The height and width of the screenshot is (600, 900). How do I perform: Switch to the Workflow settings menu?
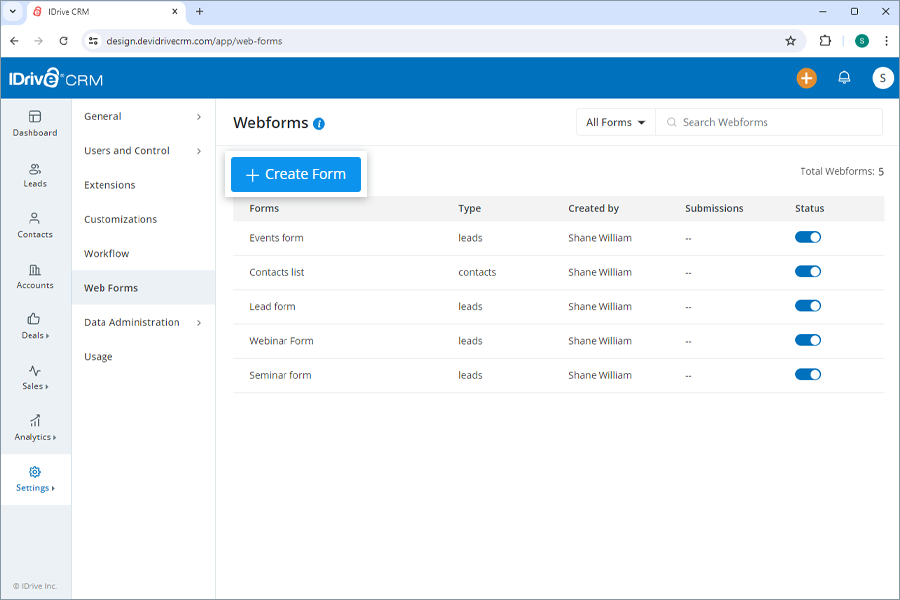pyautogui.click(x=106, y=253)
